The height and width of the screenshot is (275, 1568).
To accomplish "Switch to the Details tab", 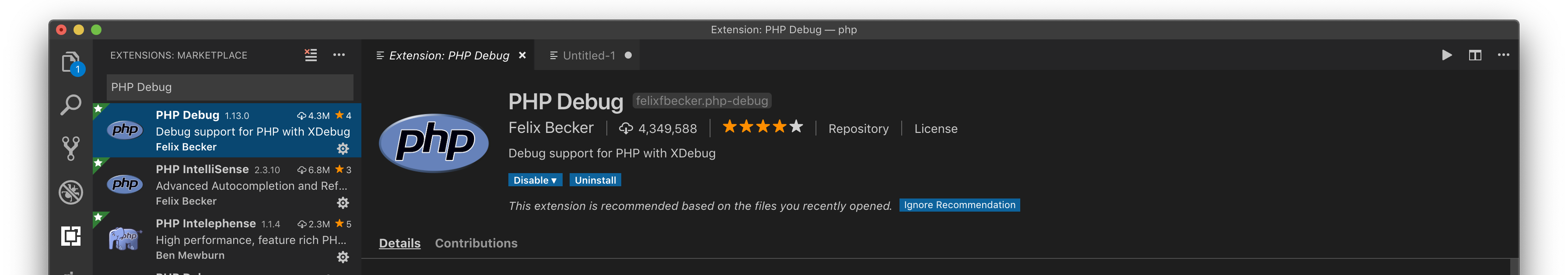I will [x=399, y=244].
